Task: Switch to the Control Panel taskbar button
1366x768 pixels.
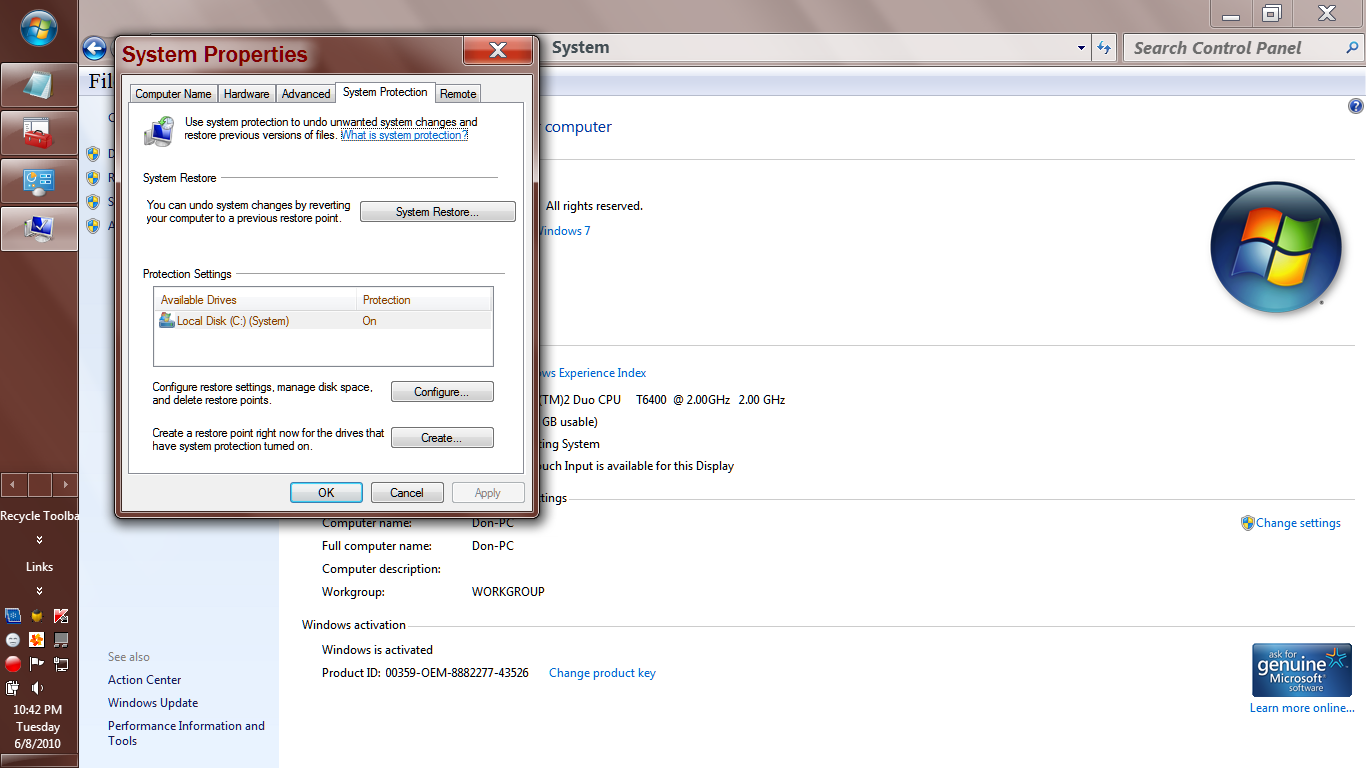Action: [39, 181]
